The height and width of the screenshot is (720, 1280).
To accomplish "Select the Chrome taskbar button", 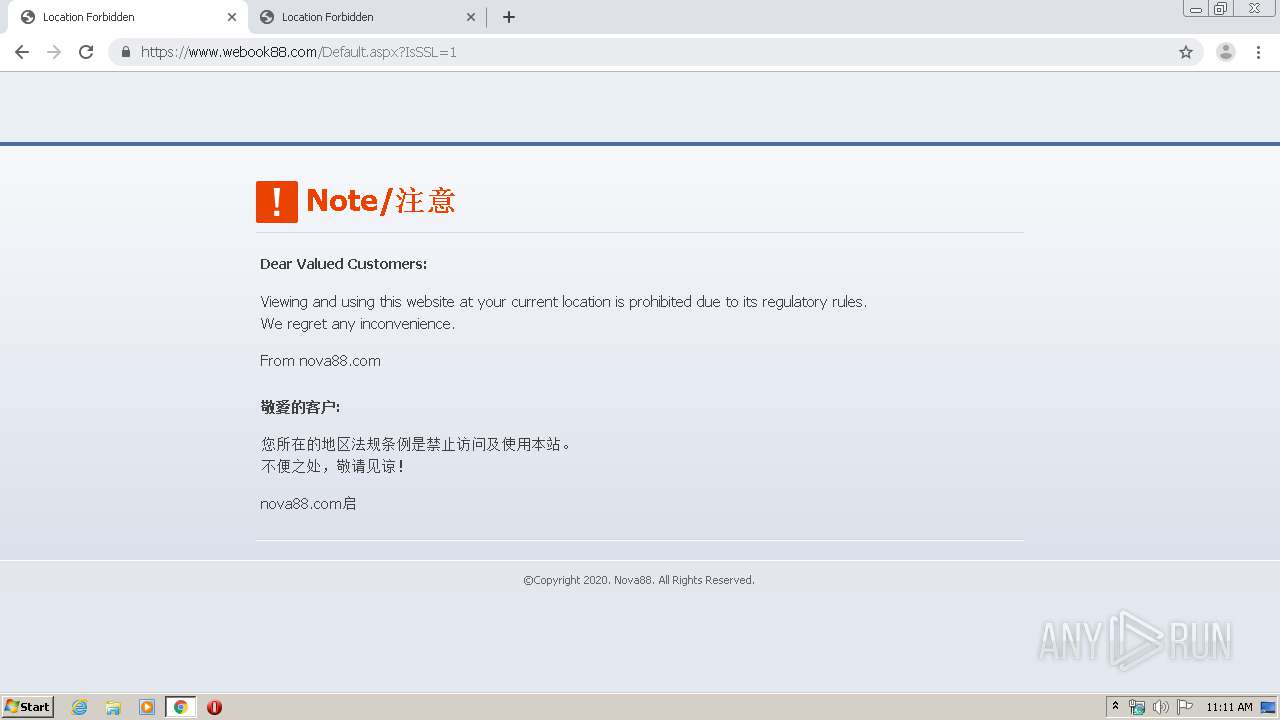I will [180, 707].
